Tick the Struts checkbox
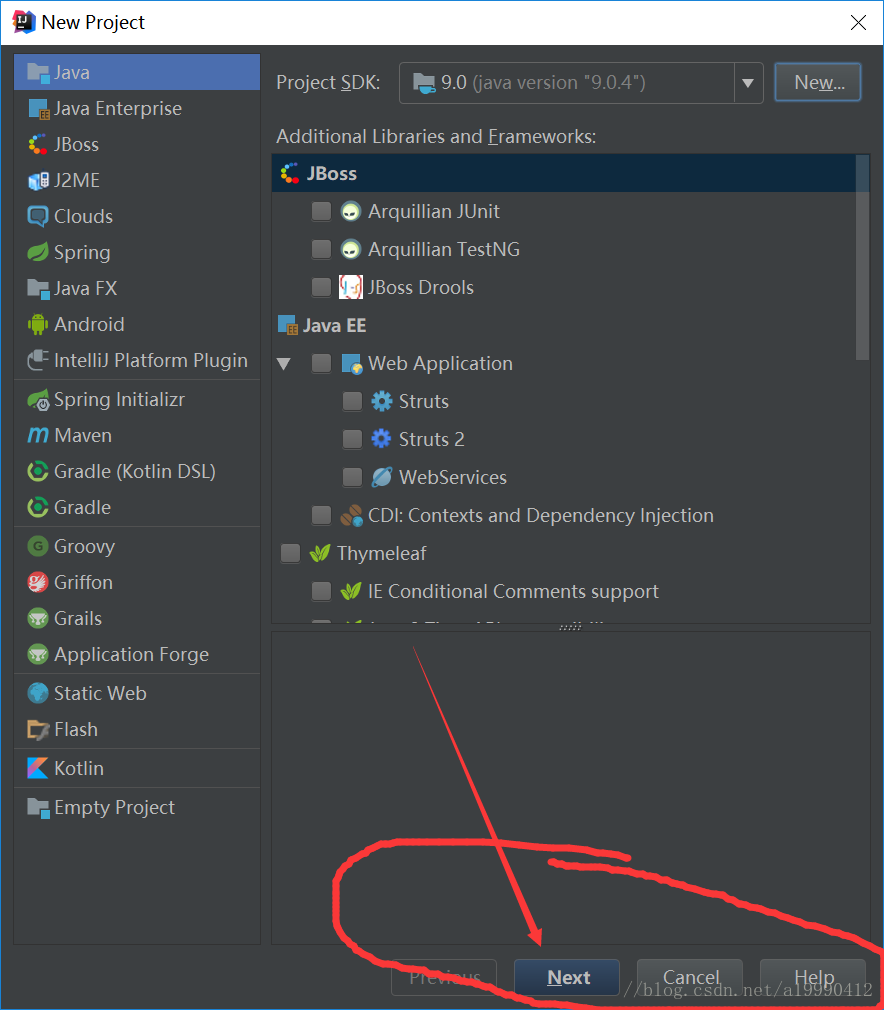Image resolution: width=884 pixels, height=1010 pixels. pyautogui.click(x=352, y=401)
